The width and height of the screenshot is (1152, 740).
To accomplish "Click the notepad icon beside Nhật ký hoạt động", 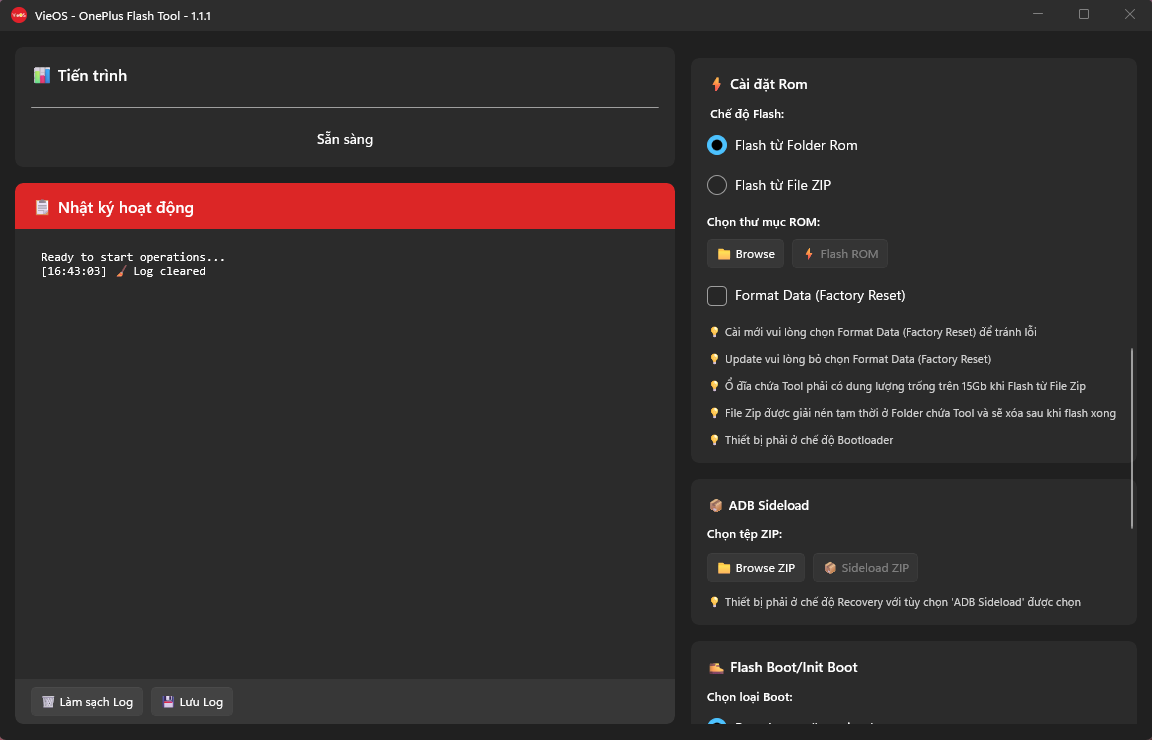I will point(43,207).
